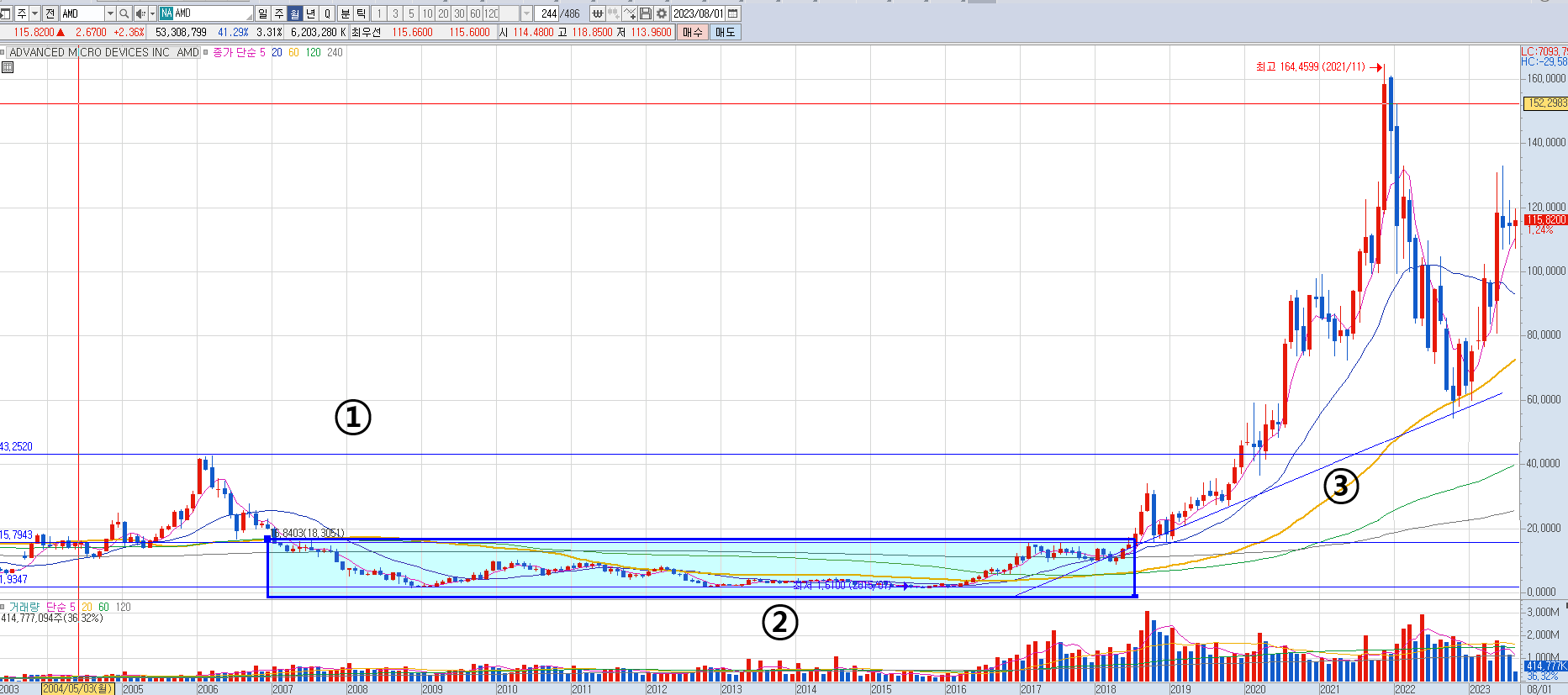Click the magnifier symbol search icon
1568x695 pixels.
point(124,13)
